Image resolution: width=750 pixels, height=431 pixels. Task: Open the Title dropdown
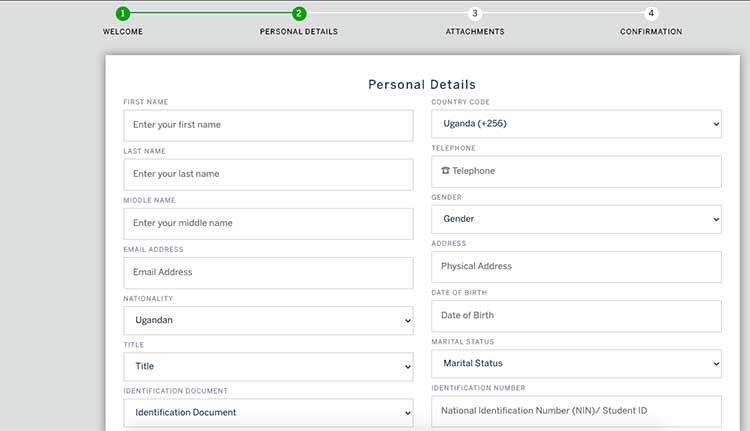click(268, 366)
